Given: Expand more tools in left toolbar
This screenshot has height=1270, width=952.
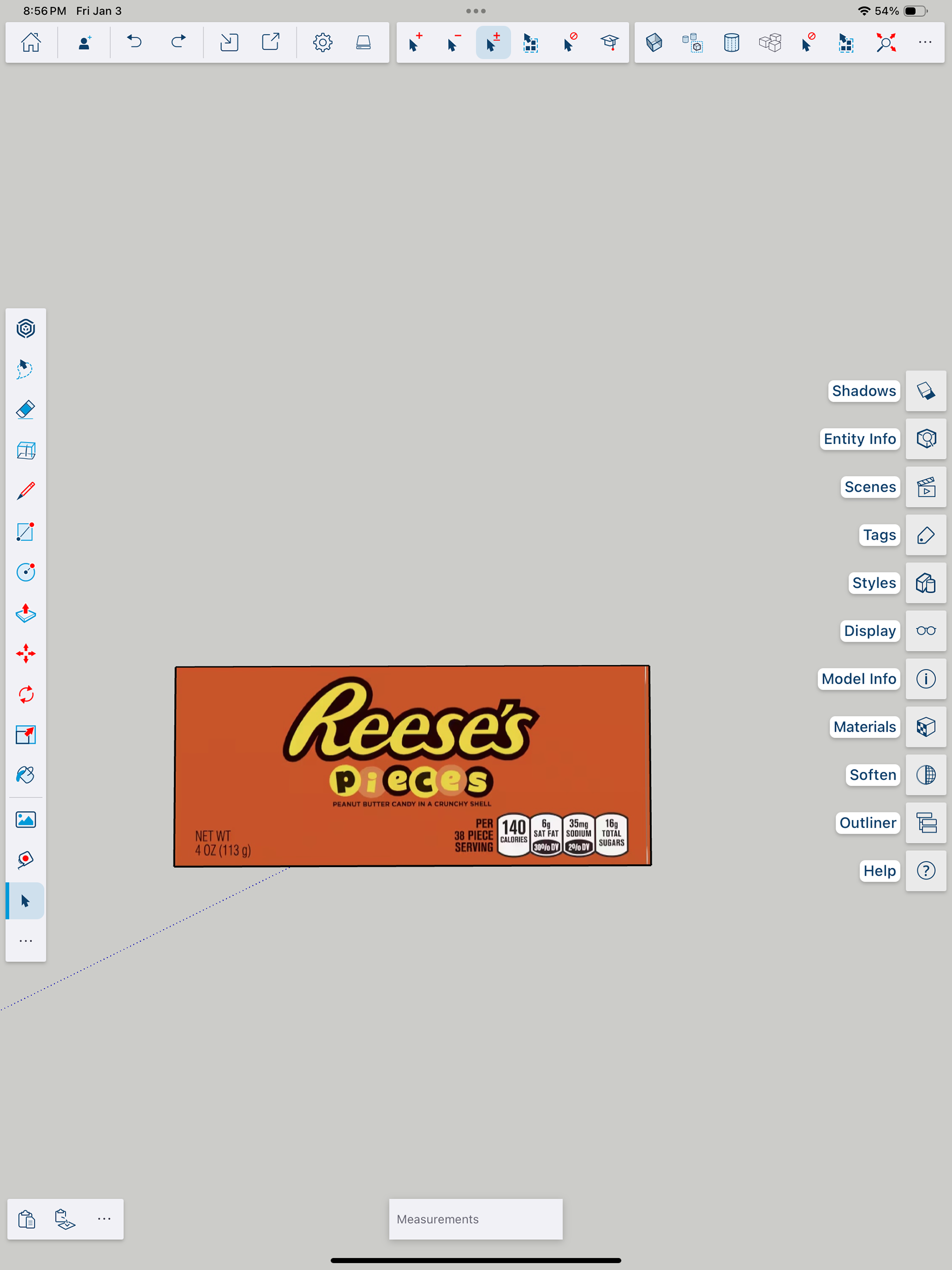Looking at the screenshot, I should 26,941.
